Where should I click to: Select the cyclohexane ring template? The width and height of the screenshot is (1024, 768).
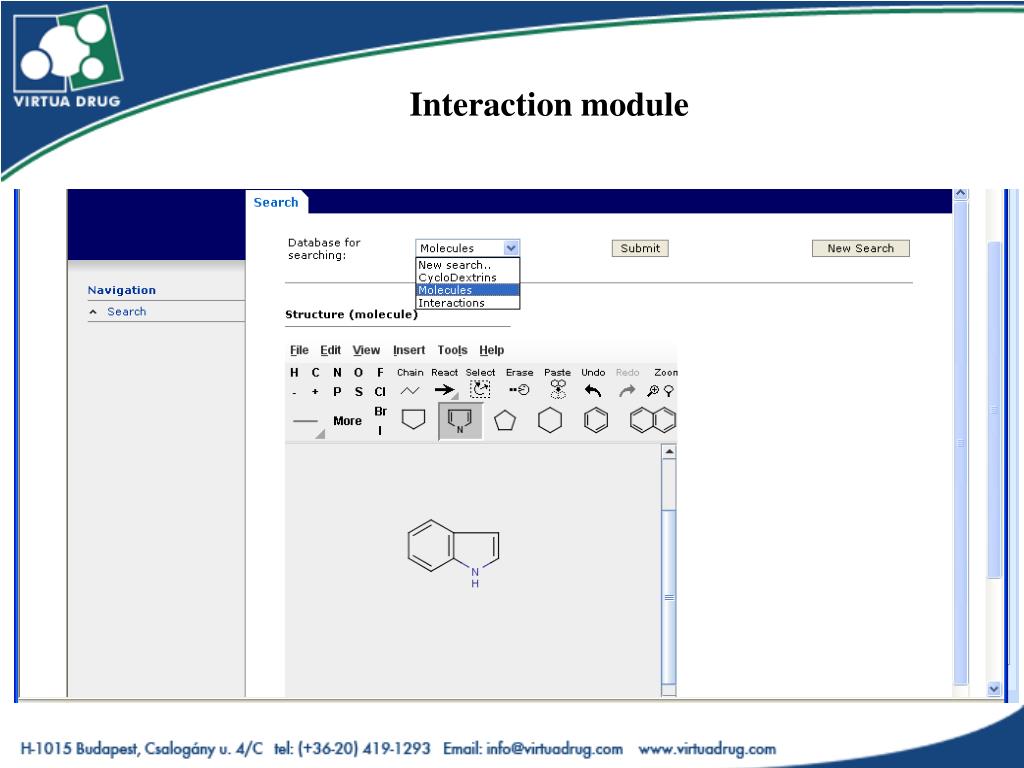550,421
